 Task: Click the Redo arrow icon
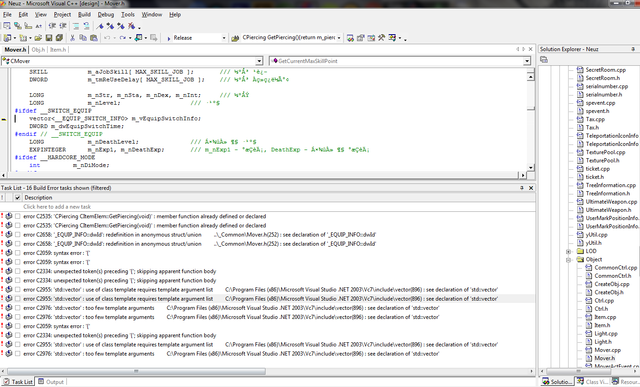(122, 38)
